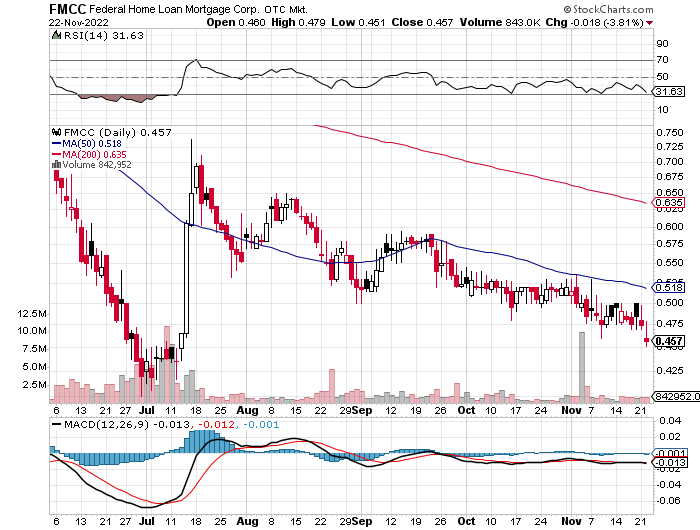Click the 2.5M volume axis label
The image size is (700, 530).
(x=34, y=385)
